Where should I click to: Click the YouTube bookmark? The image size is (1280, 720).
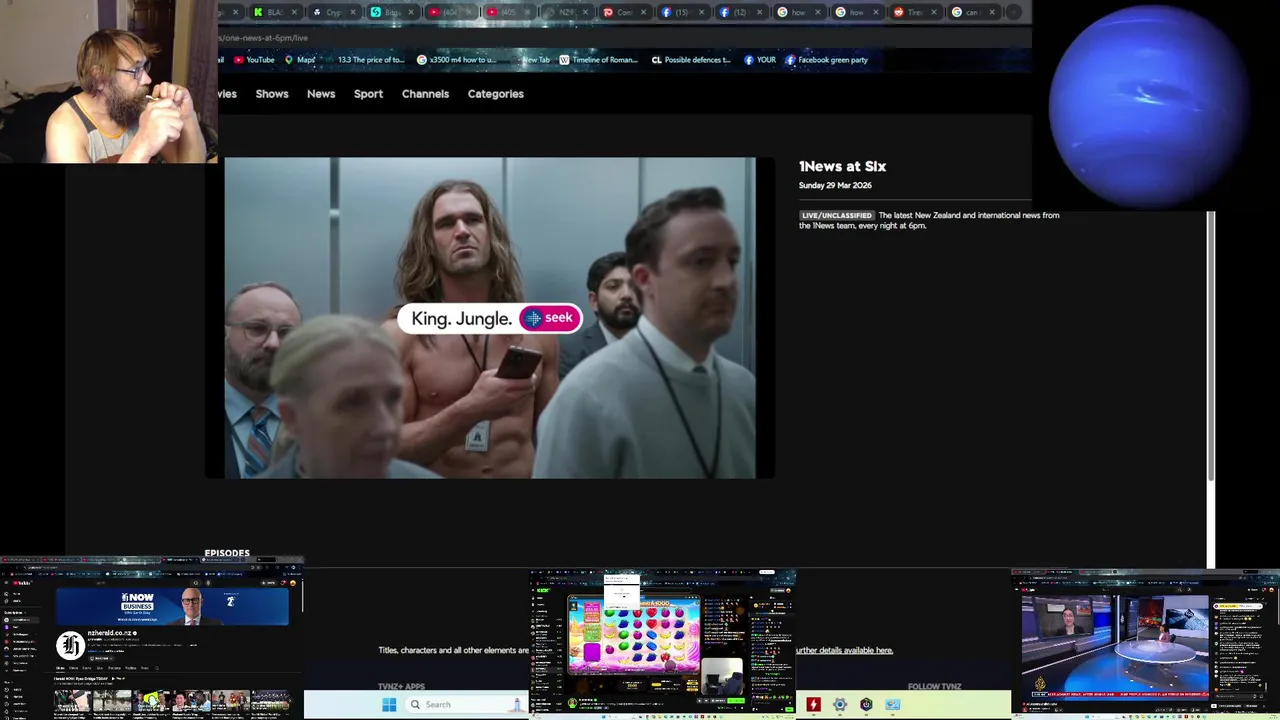click(254, 60)
